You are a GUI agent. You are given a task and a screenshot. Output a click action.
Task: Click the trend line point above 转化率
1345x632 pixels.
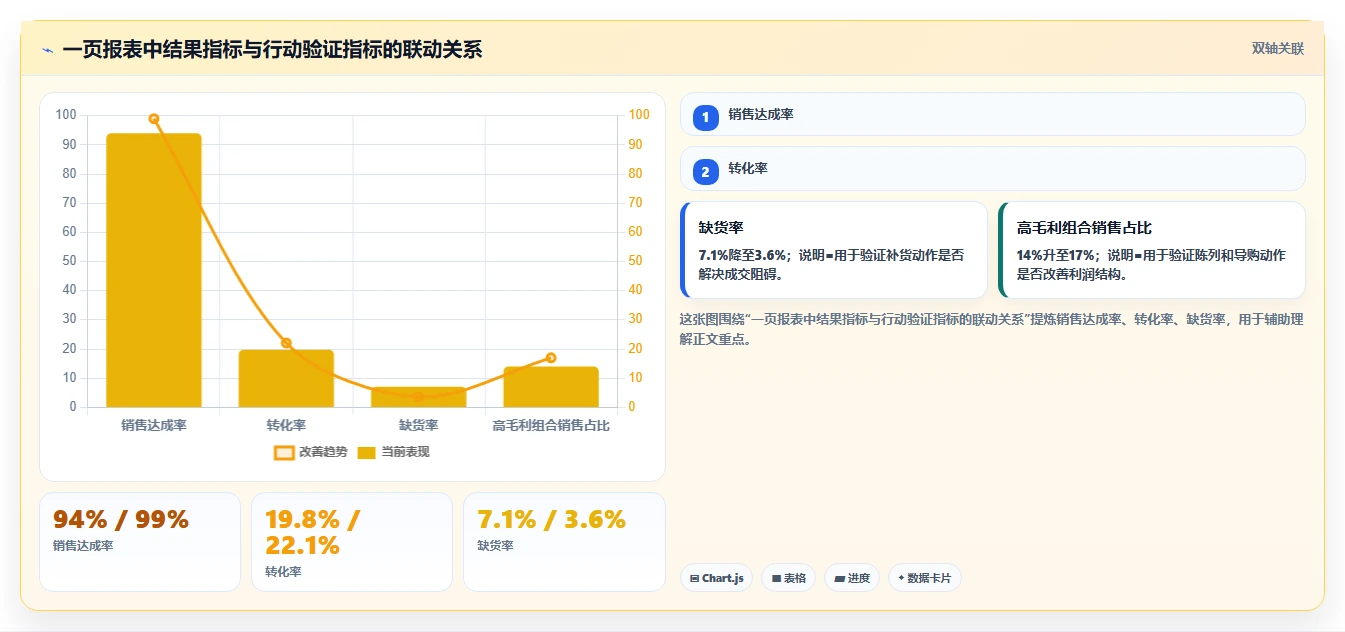[286, 343]
